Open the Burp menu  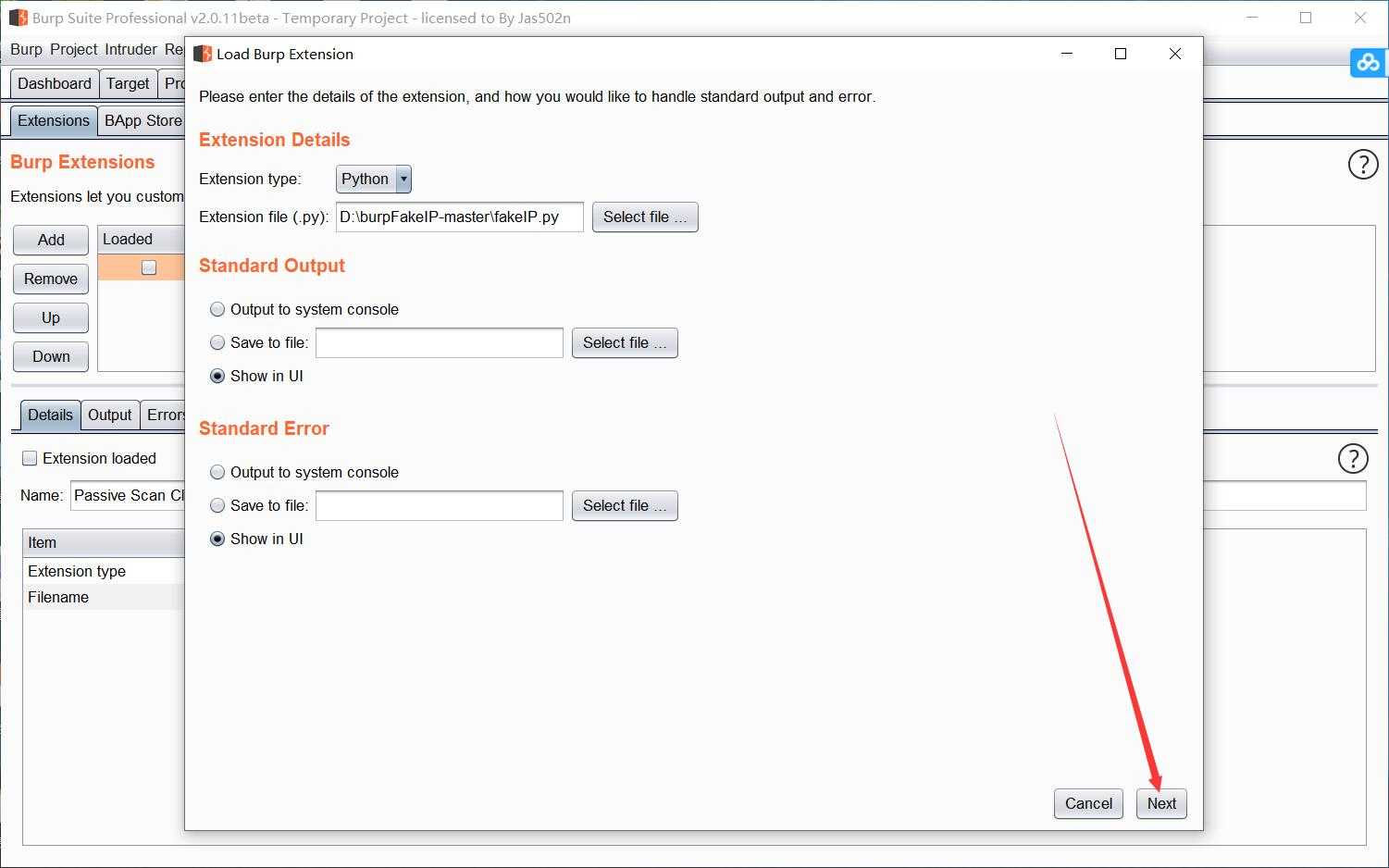26,49
